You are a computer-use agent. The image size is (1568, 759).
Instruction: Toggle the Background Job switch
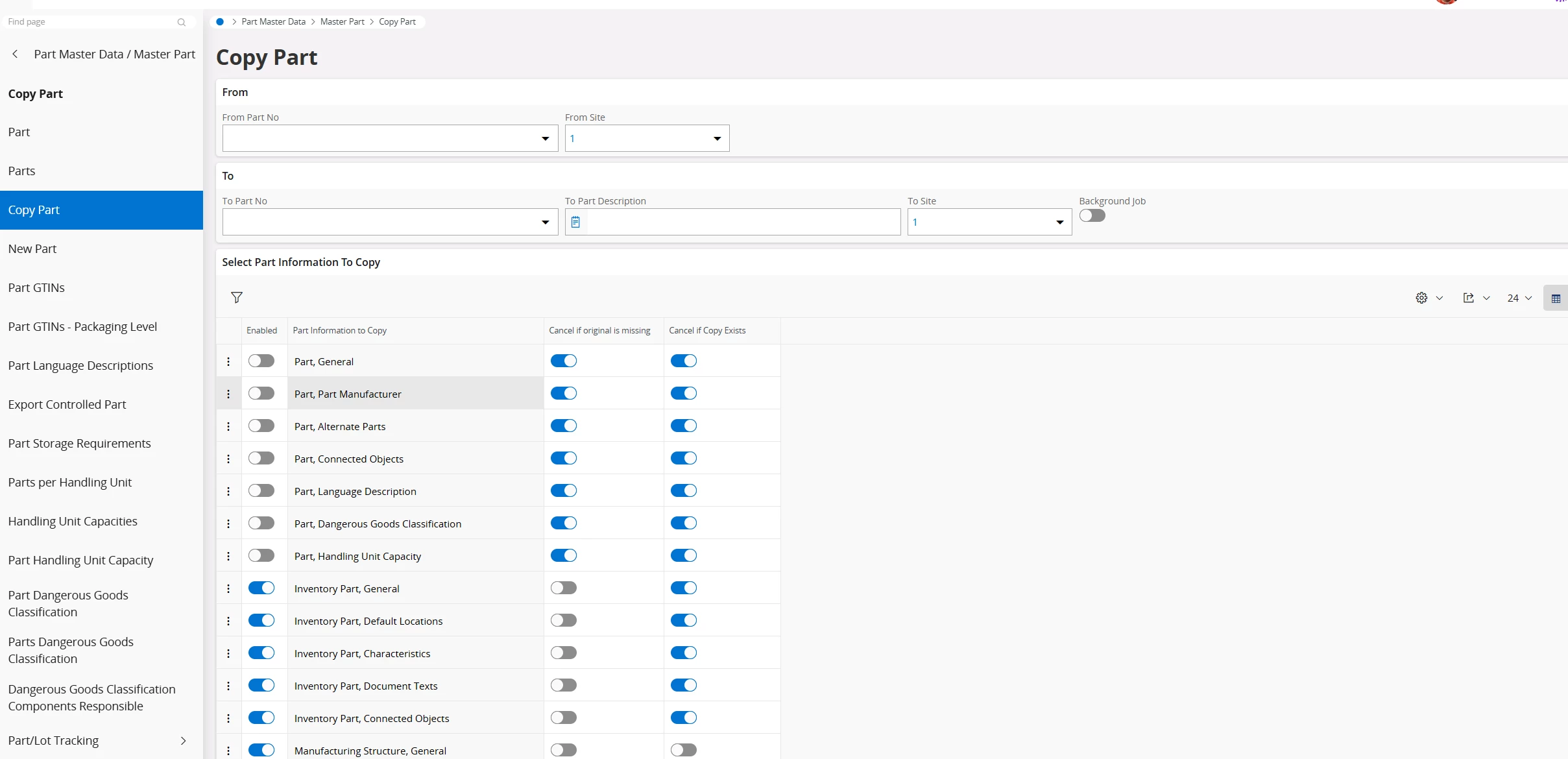[x=1092, y=215]
